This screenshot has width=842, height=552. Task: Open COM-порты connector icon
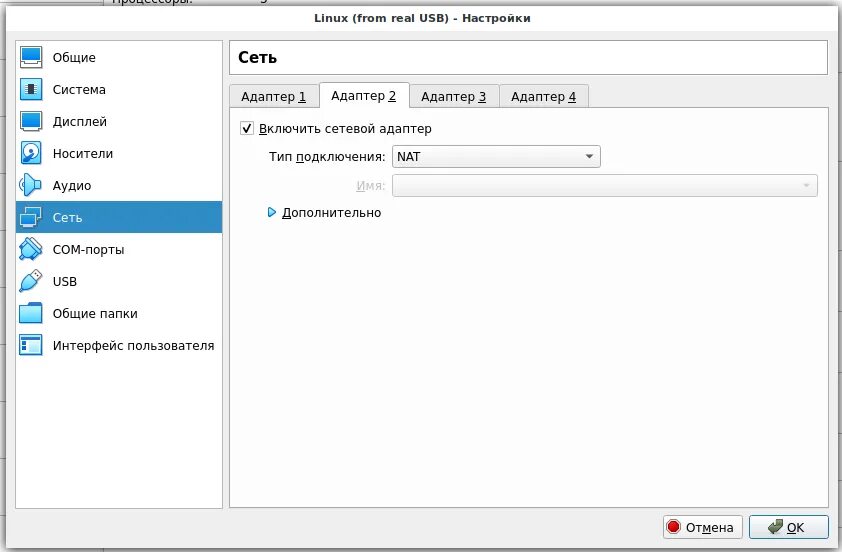click(31, 249)
